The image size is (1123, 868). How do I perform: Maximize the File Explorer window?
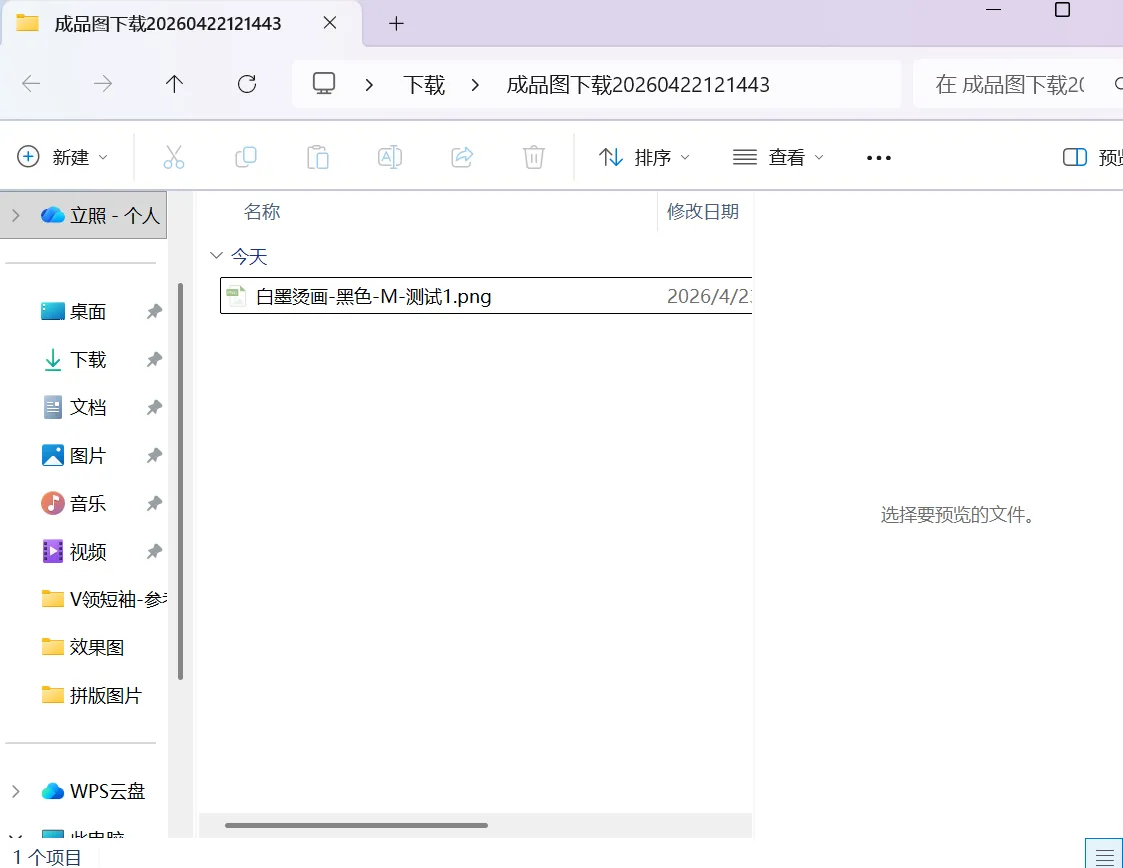point(1063,10)
